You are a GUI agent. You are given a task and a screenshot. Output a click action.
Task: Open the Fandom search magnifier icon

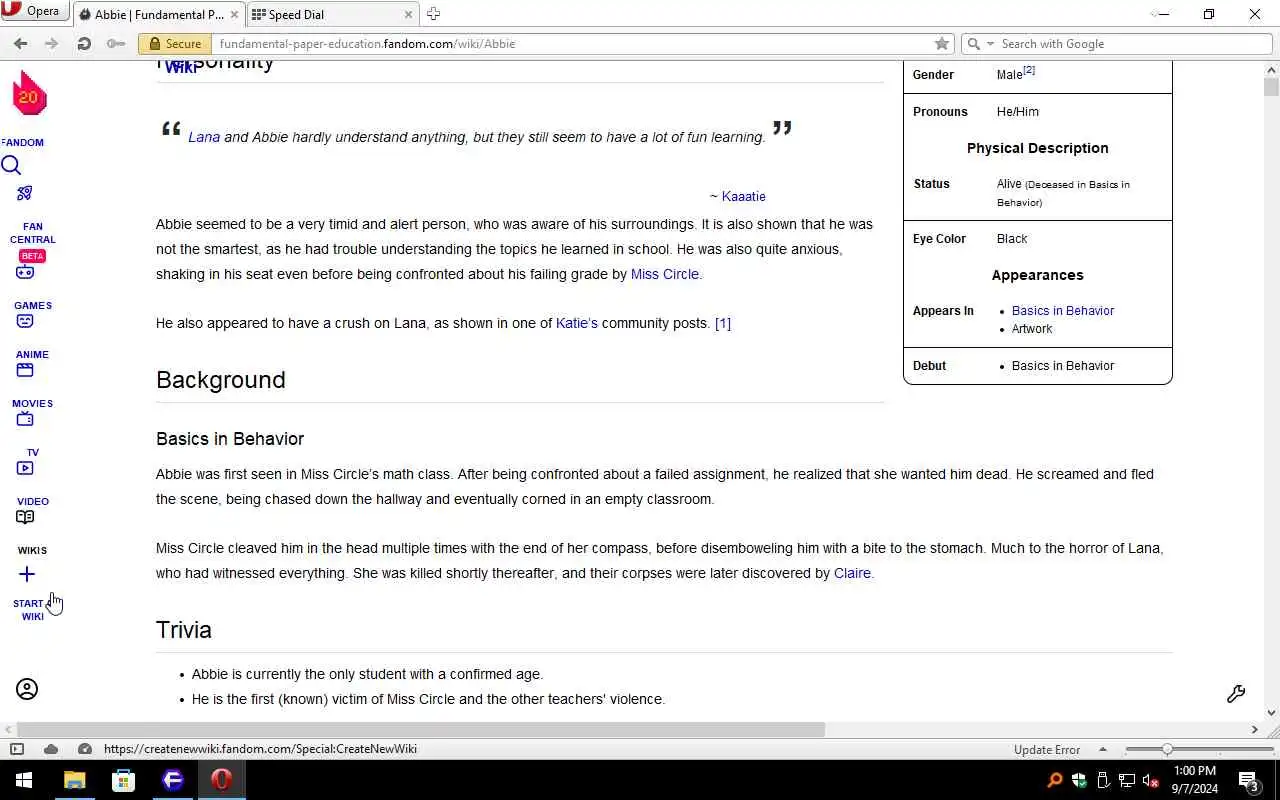coord(11,165)
